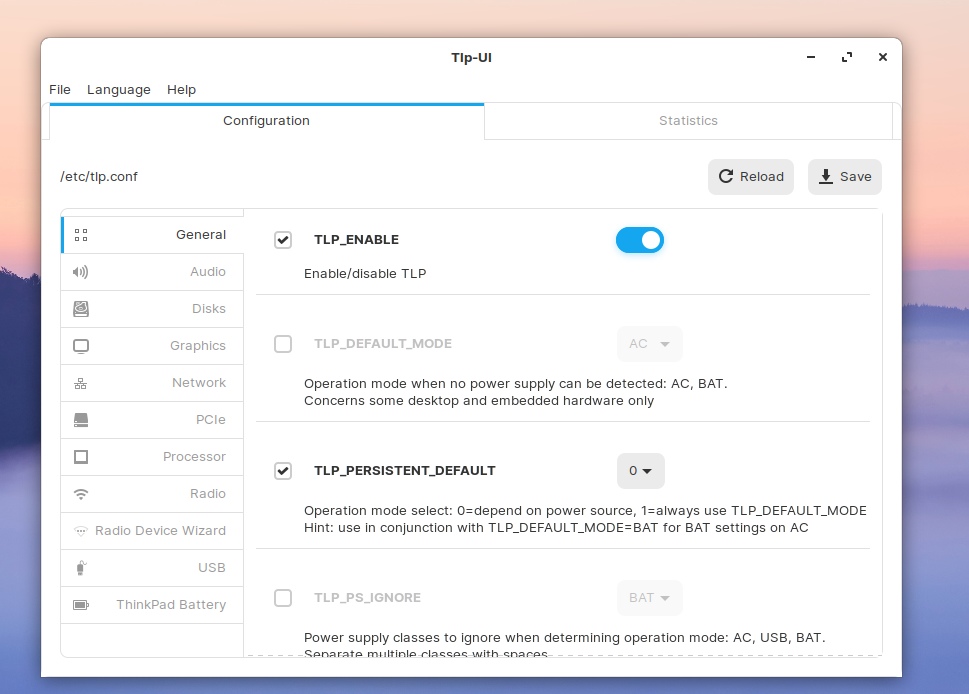Expand the TLP_DEFAULT_MODE AC dropdown

[x=649, y=344]
